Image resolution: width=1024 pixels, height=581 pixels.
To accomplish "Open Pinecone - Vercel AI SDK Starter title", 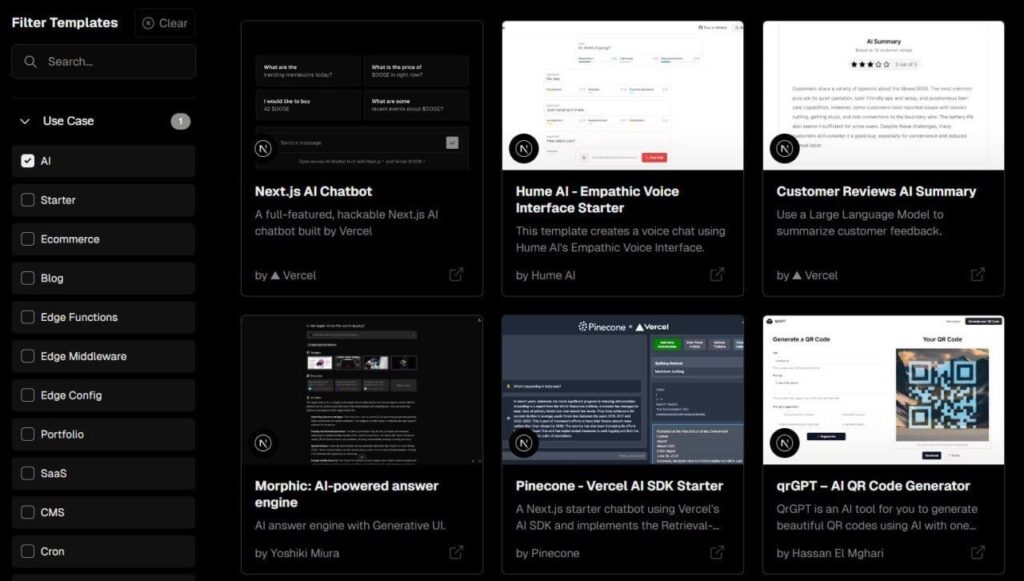I will [619, 486].
